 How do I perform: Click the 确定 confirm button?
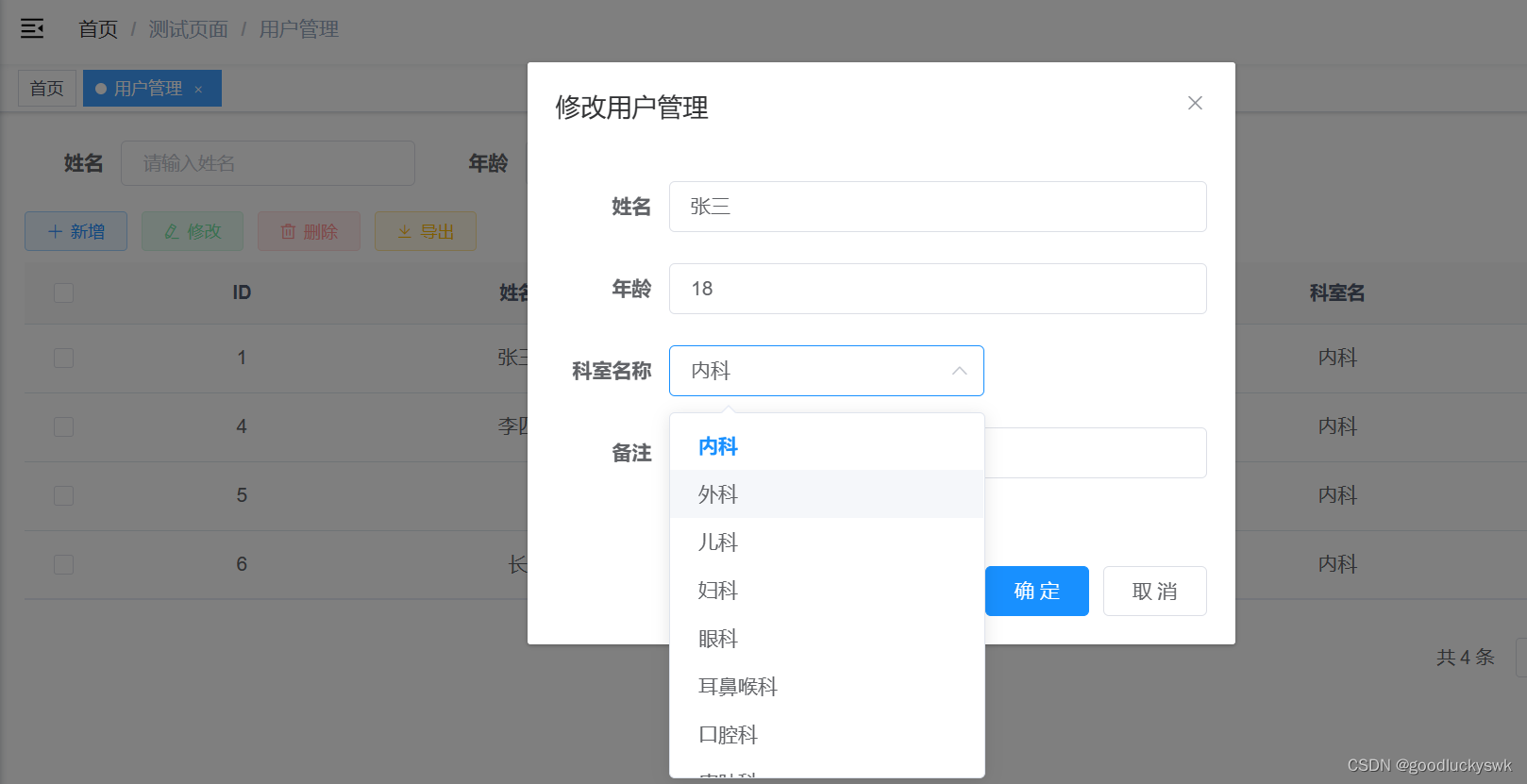coord(1036,592)
